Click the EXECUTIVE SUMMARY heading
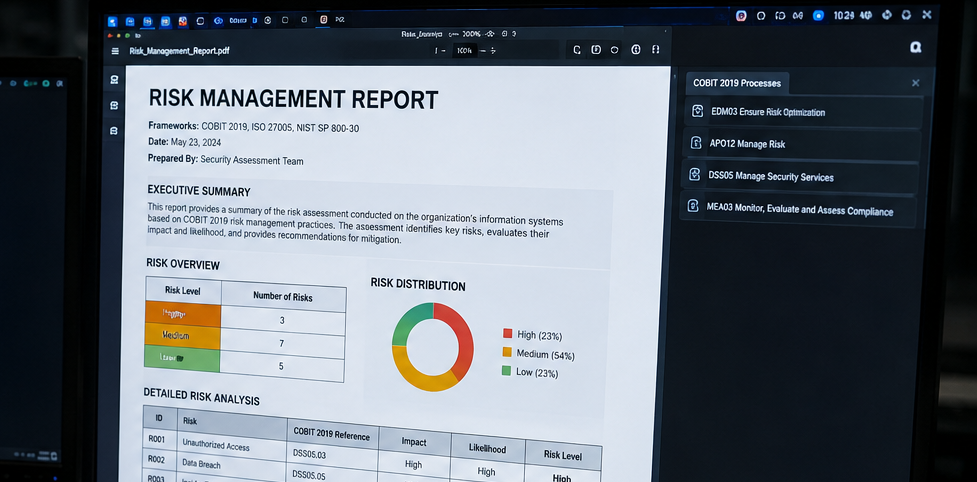 pyautogui.click(x=199, y=191)
